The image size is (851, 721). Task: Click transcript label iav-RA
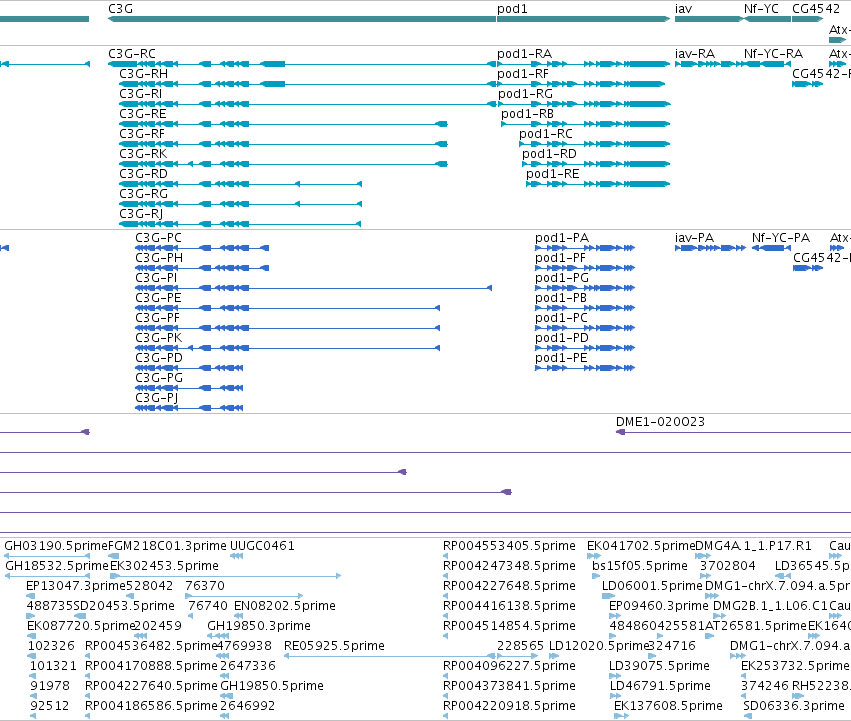coord(695,54)
